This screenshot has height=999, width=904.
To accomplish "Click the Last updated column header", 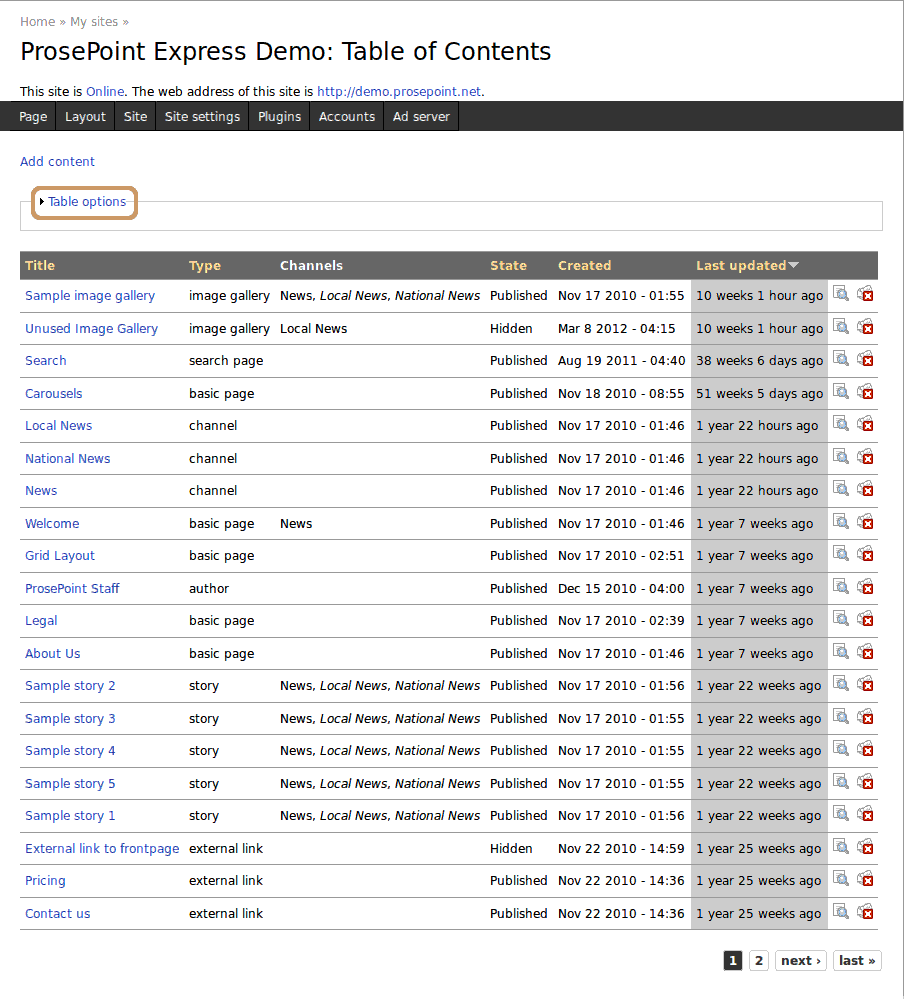I will click(741, 266).
